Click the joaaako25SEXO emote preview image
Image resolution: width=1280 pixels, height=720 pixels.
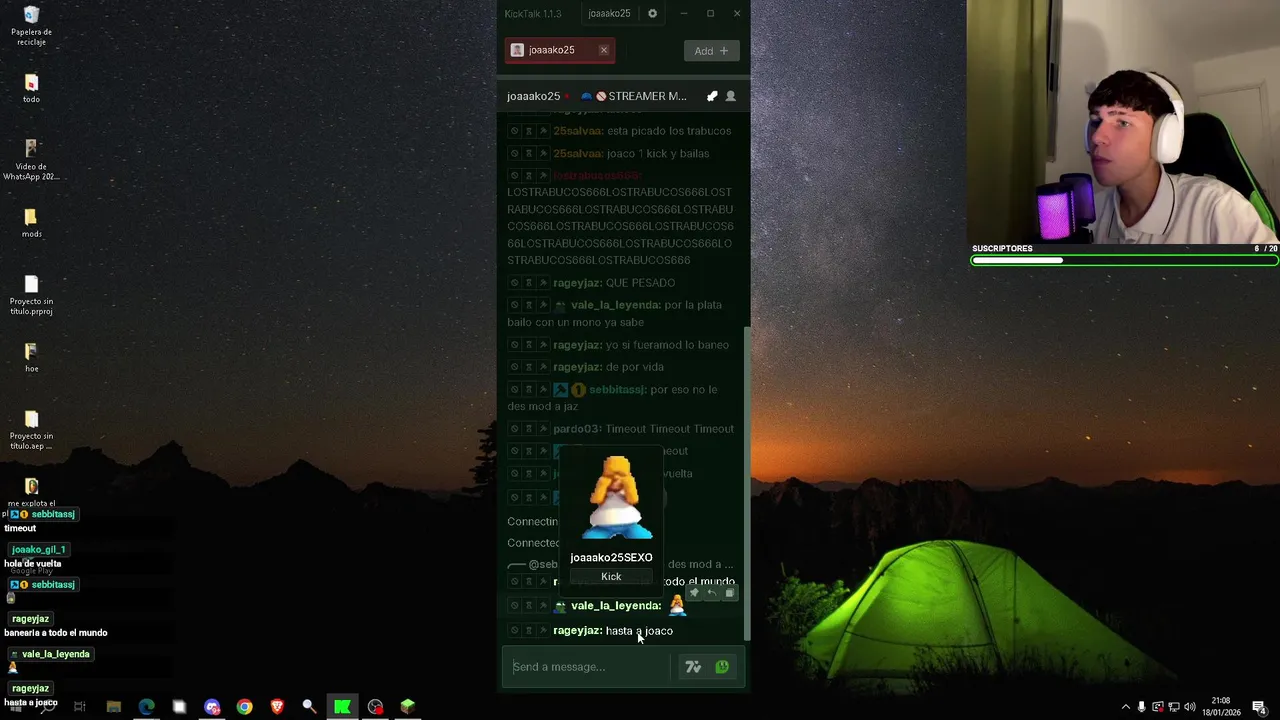[x=617, y=499]
